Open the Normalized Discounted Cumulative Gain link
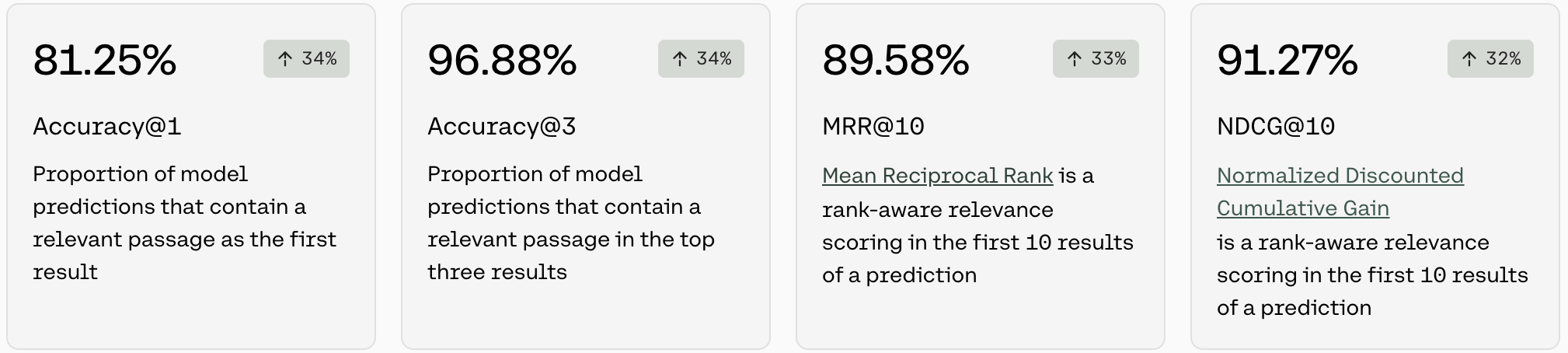1568x353 pixels. click(x=1340, y=176)
